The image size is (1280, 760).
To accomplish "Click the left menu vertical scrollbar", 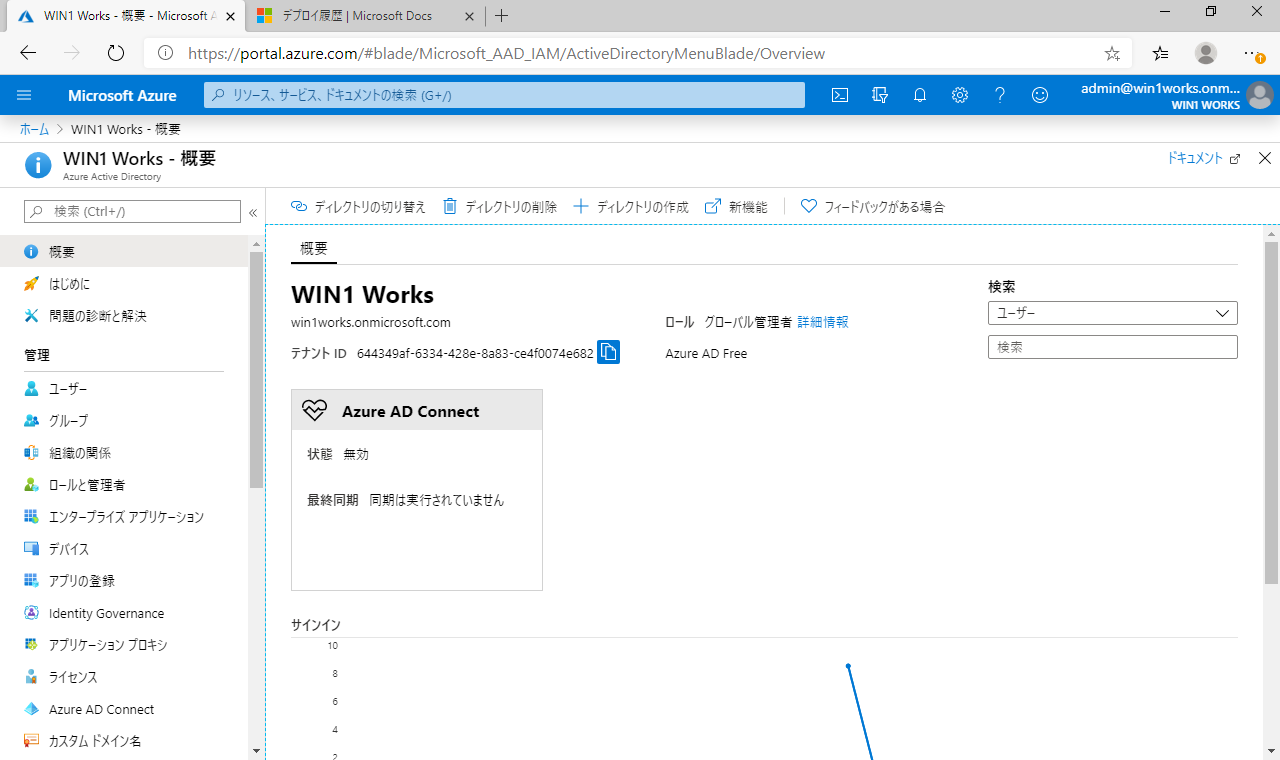I will point(256,370).
